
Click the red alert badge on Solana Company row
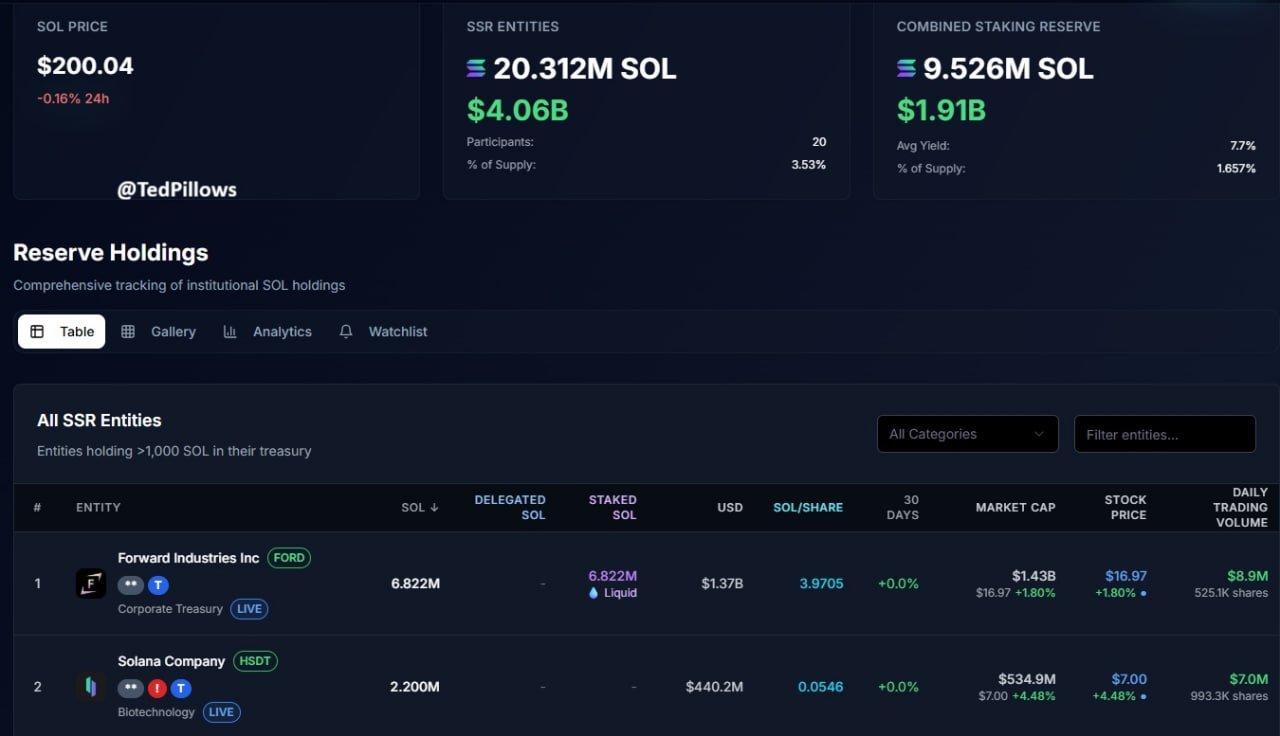pyautogui.click(x=156, y=688)
